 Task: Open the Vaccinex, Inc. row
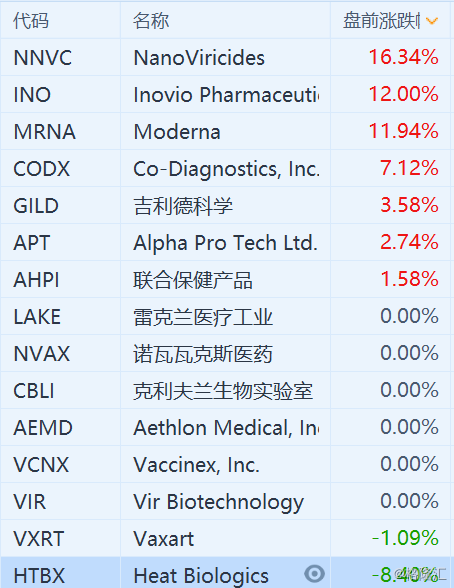click(x=225, y=464)
